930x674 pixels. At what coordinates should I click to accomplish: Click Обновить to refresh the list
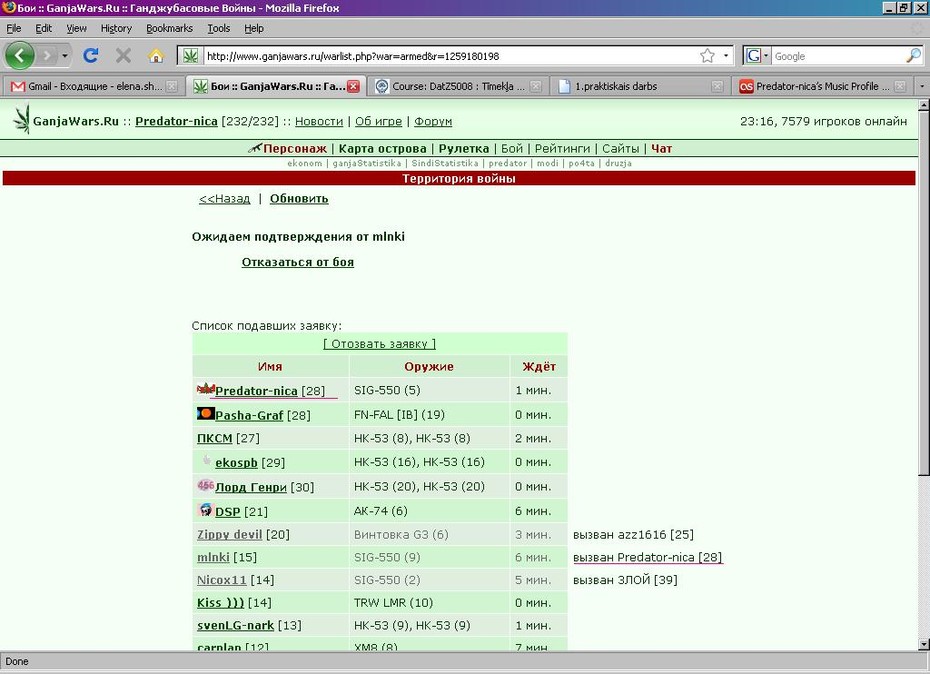coord(299,199)
